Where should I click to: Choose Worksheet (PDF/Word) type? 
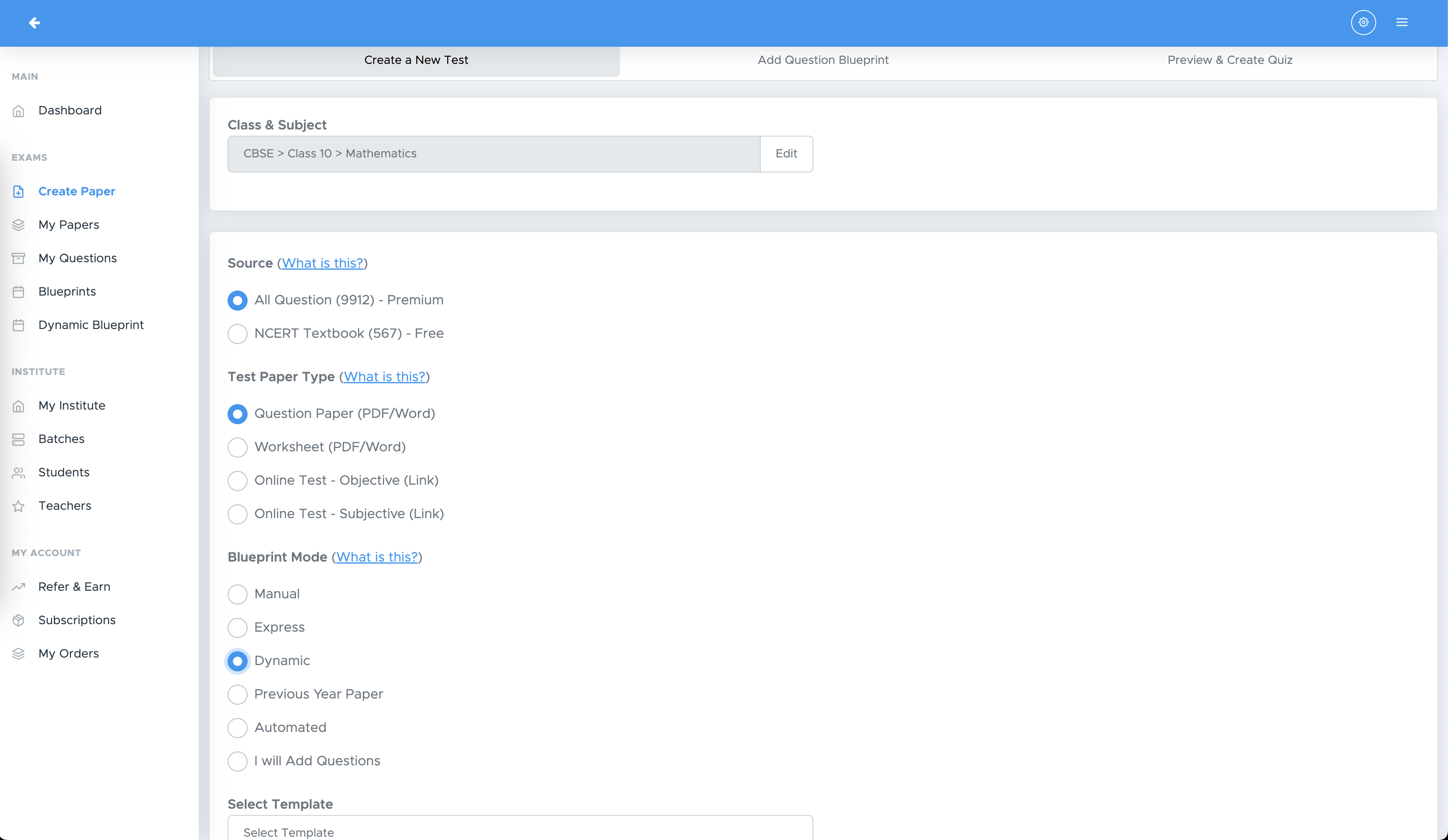pos(237,447)
